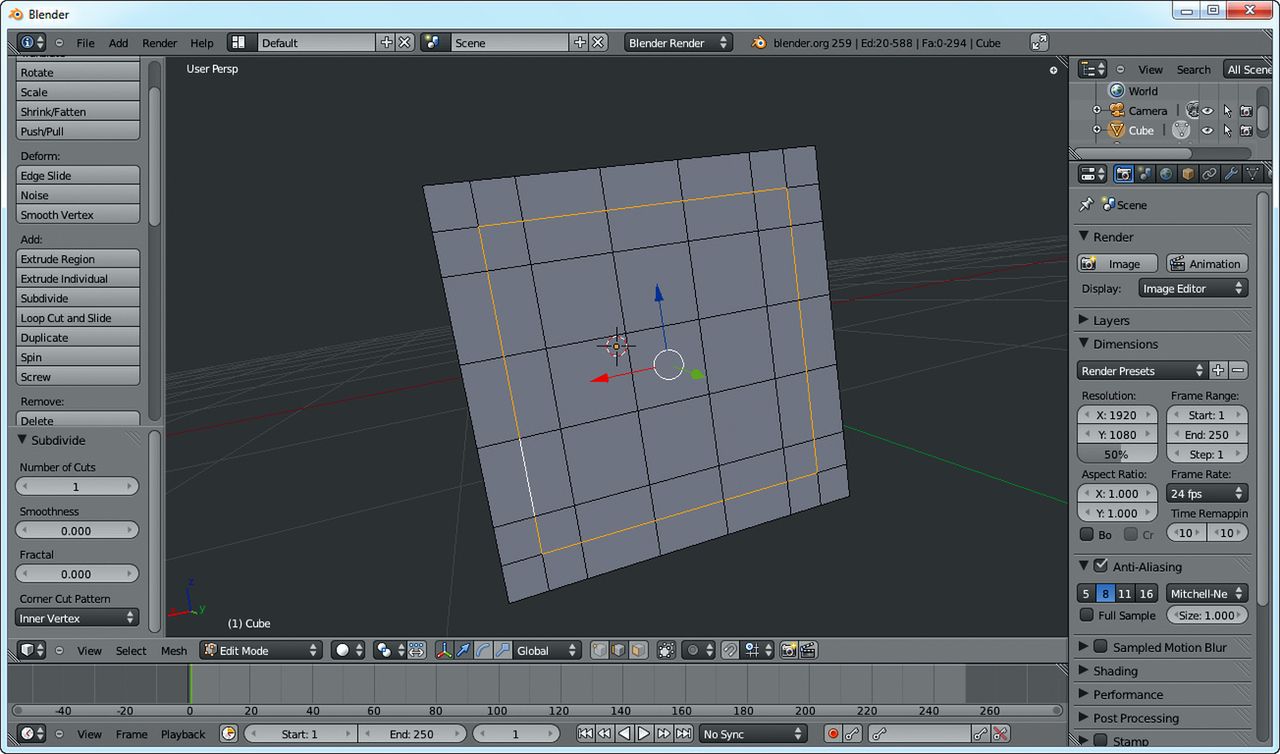Image resolution: width=1280 pixels, height=754 pixels.
Task: Open the Modifiers tab (wrench icon)
Action: coord(1231,174)
